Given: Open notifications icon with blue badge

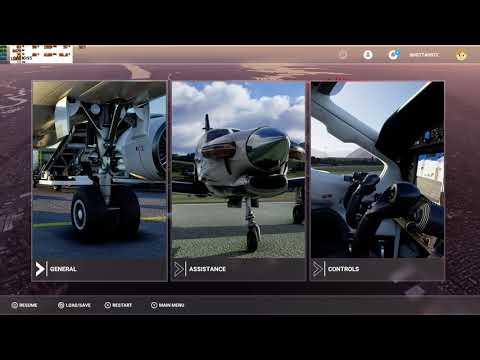Looking at the screenshot, I should coord(394,54).
